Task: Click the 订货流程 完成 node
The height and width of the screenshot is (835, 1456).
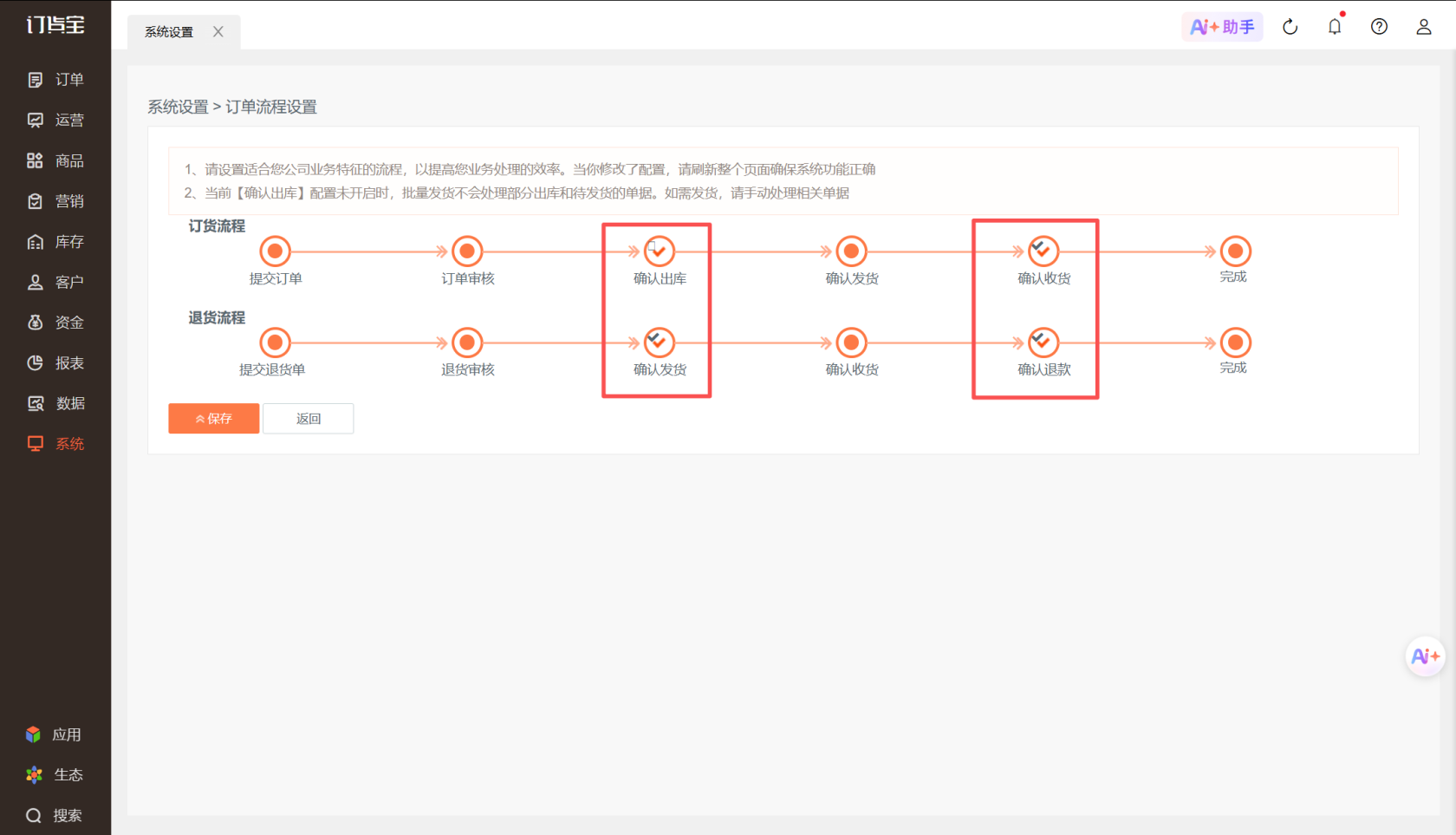Action: (1236, 251)
